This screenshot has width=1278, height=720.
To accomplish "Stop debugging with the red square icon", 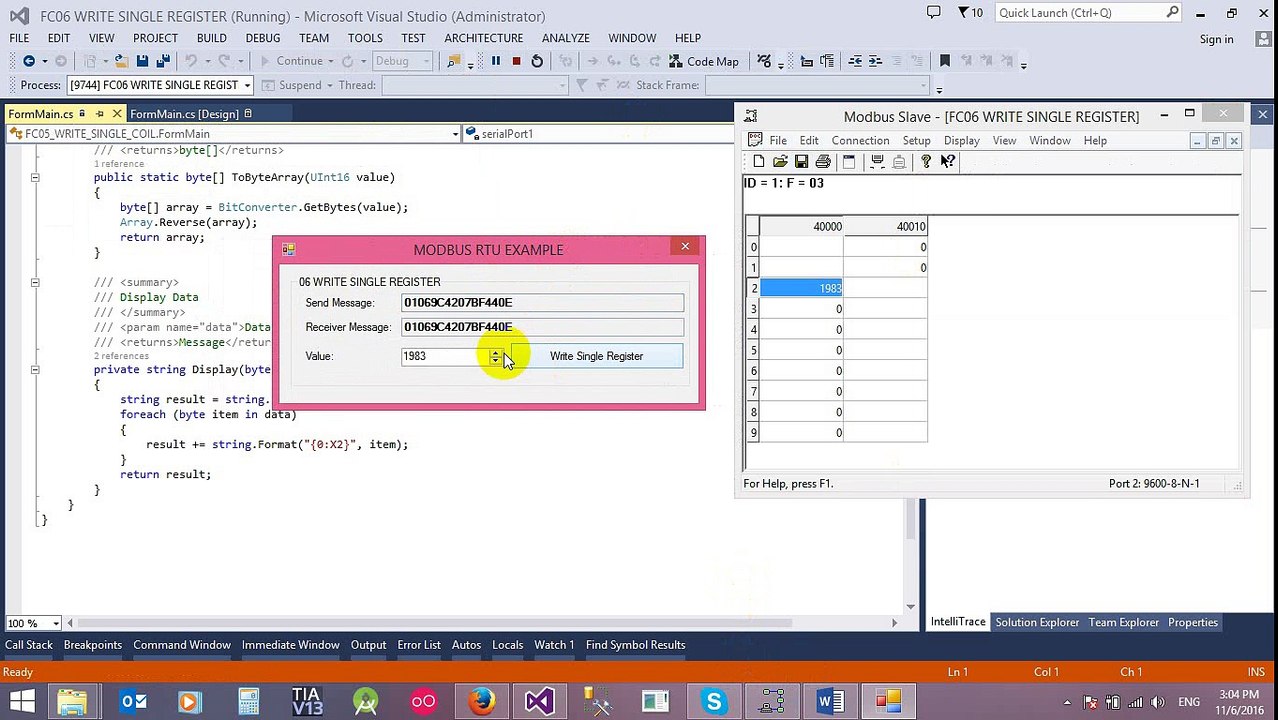I will pyautogui.click(x=516, y=61).
